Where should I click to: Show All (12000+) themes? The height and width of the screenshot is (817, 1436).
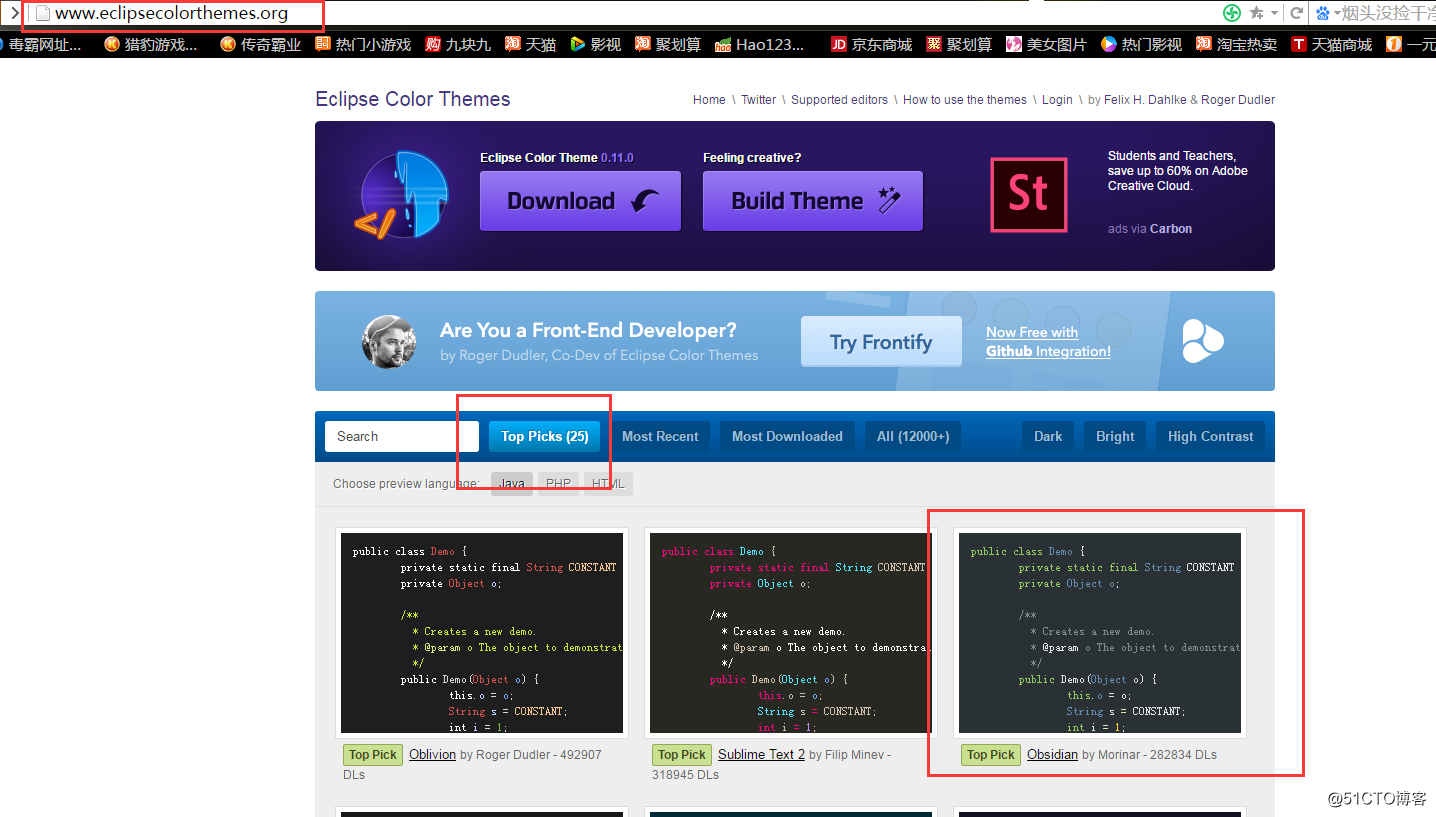(x=913, y=436)
